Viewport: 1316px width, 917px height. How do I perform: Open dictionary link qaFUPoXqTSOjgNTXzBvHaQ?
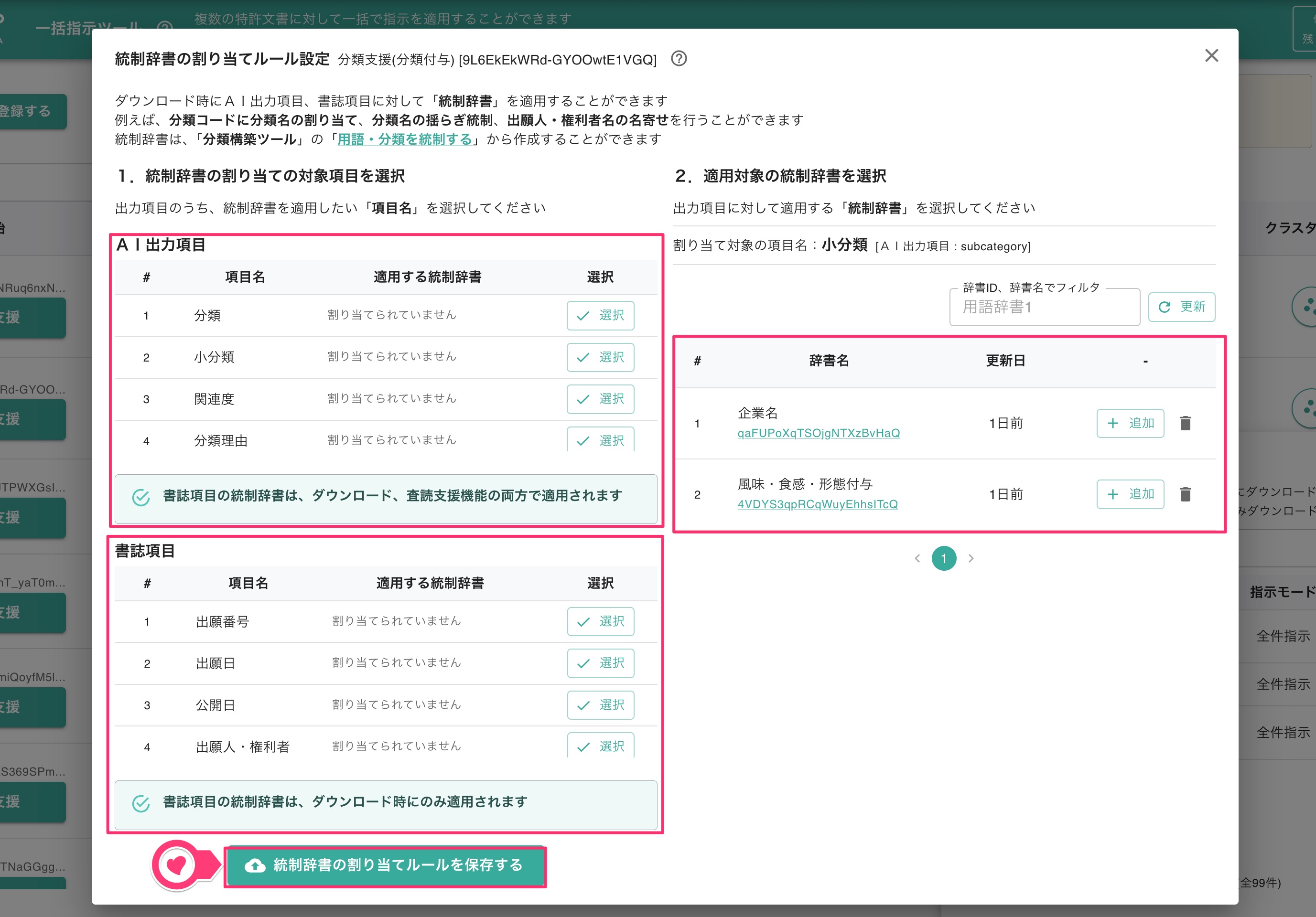[818, 433]
